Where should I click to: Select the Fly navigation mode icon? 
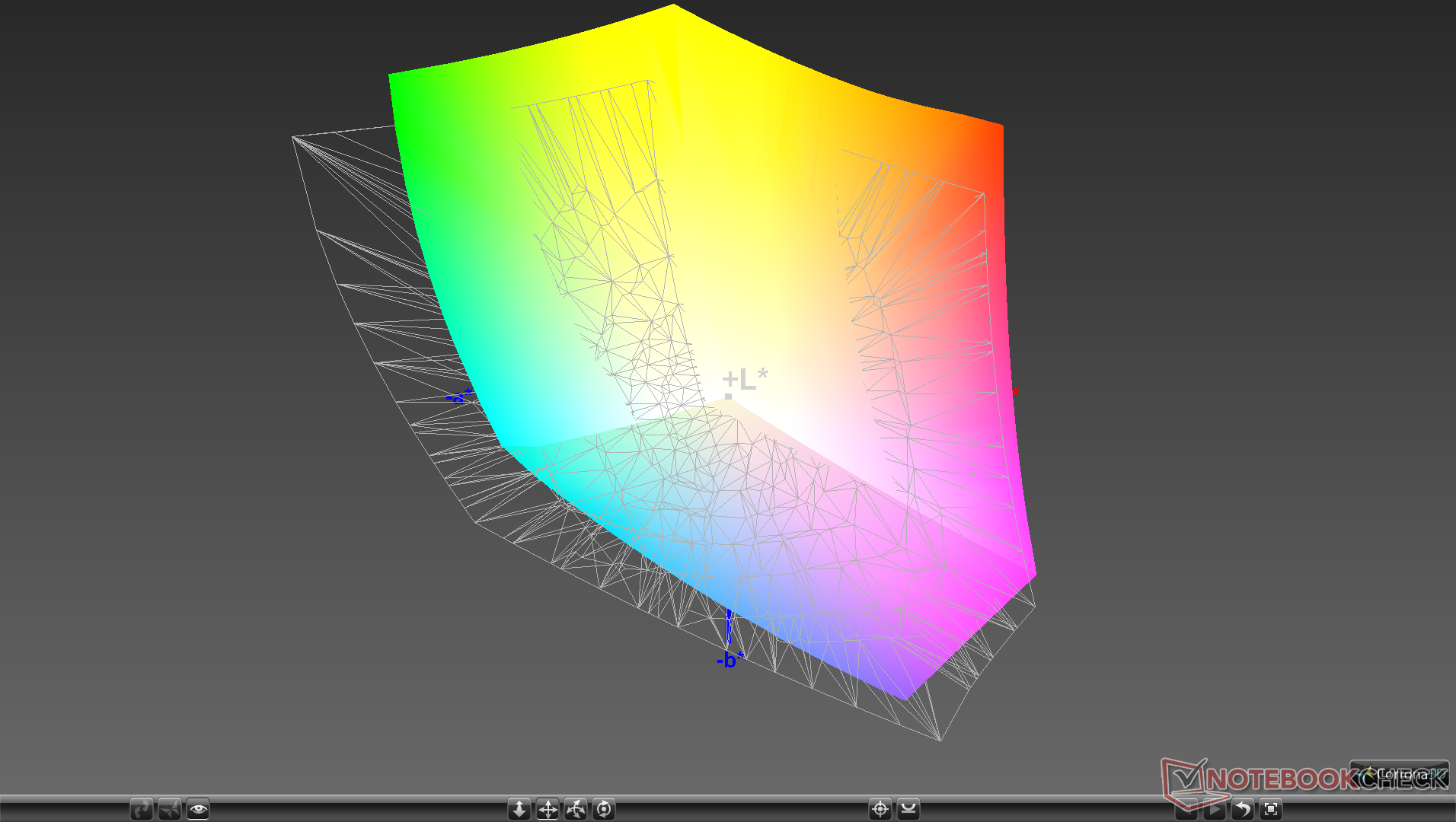[170, 808]
